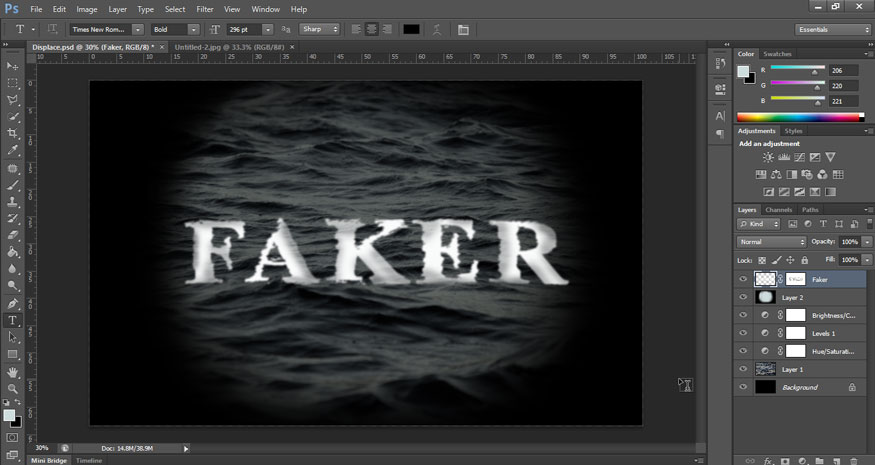Add a Photo Filter adjustment
This screenshot has height=465, width=875.
(806, 175)
